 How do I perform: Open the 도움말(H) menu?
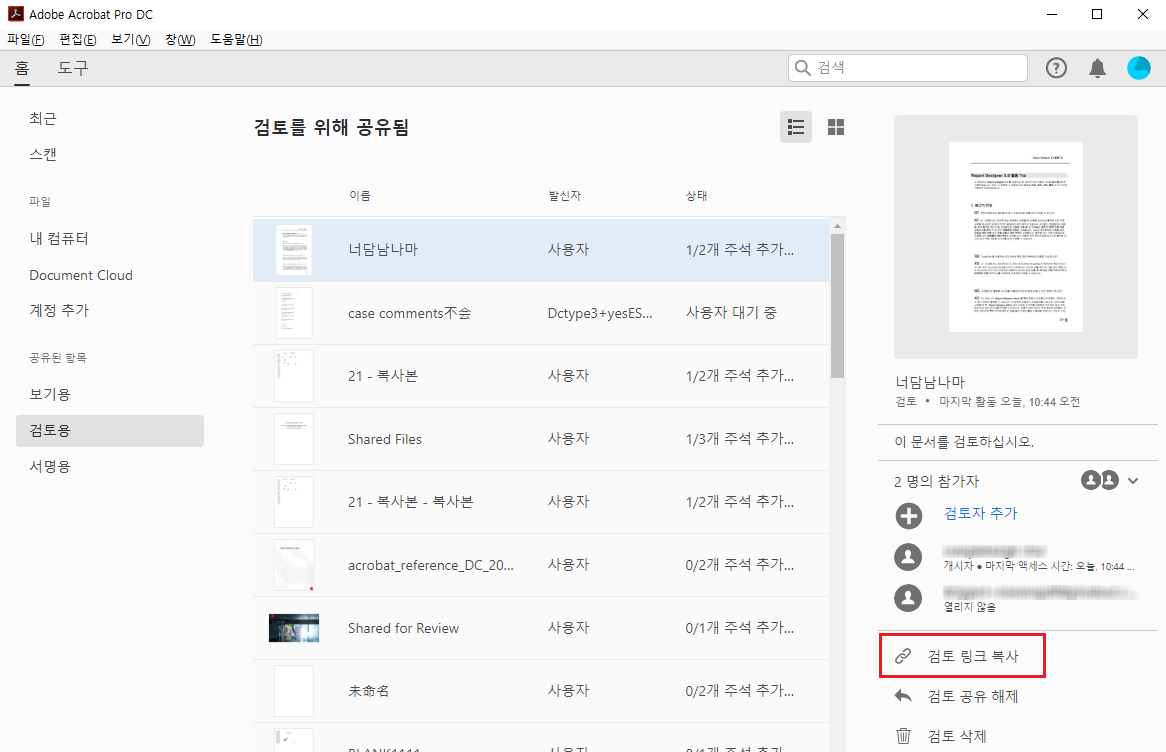click(236, 39)
